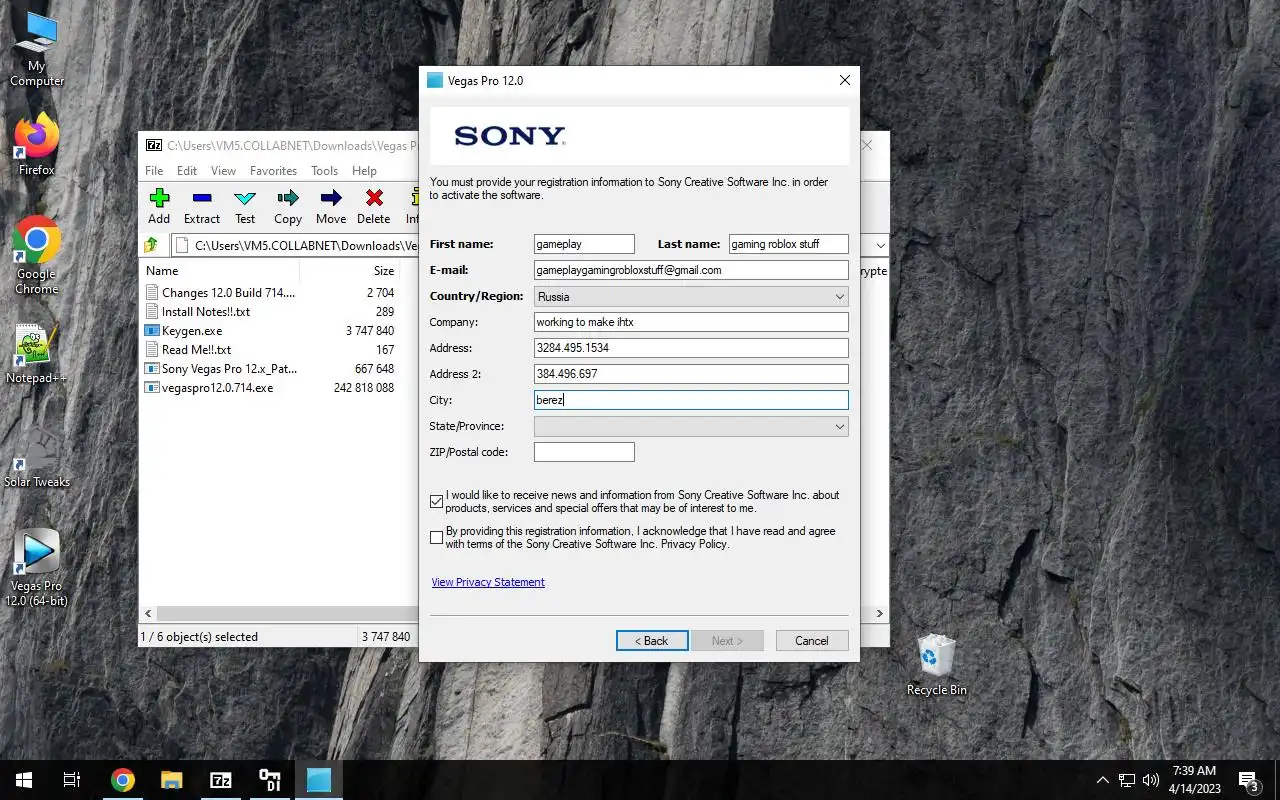The width and height of the screenshot is (1280, 800).
Task: Click left arrow of 7-Zip horizontal scrollbar
Action: 148,613
